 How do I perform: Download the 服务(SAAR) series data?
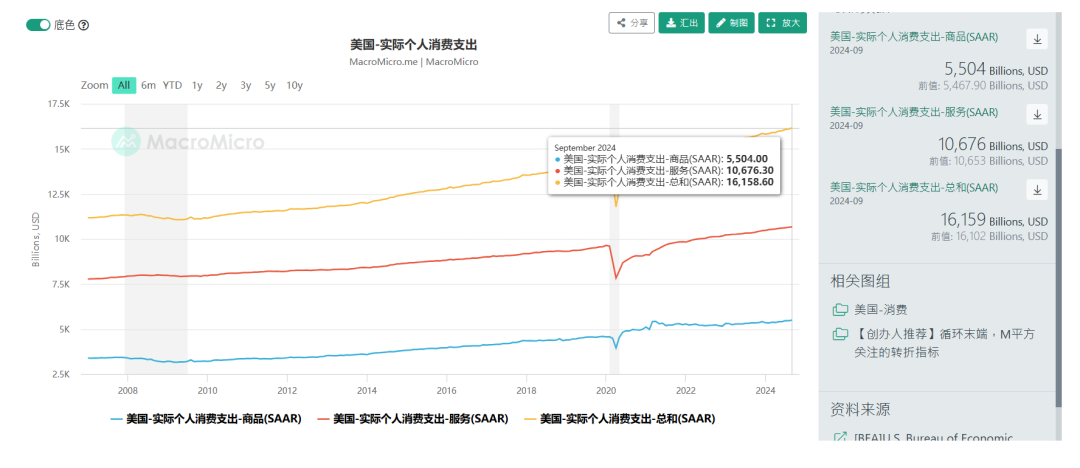[1037, 113]
